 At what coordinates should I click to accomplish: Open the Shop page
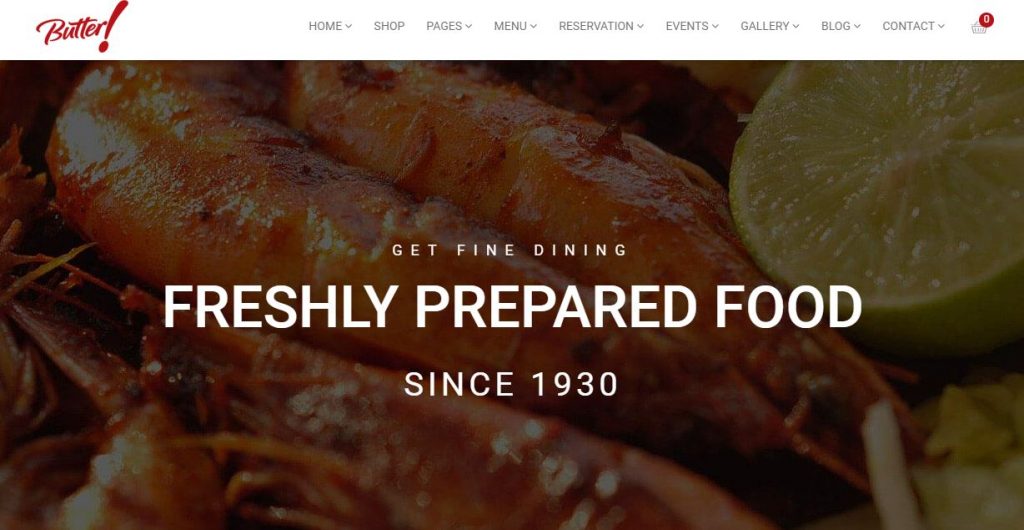pyautogui.click(x=389, y=26)
